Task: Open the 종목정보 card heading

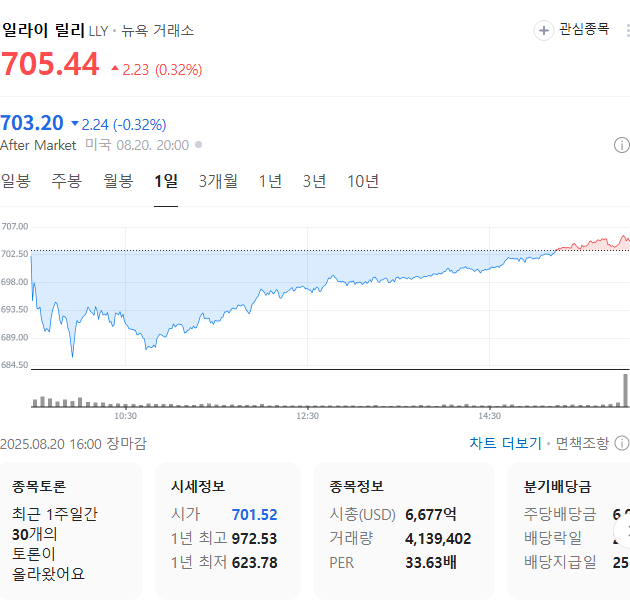Action: (356, 486)
